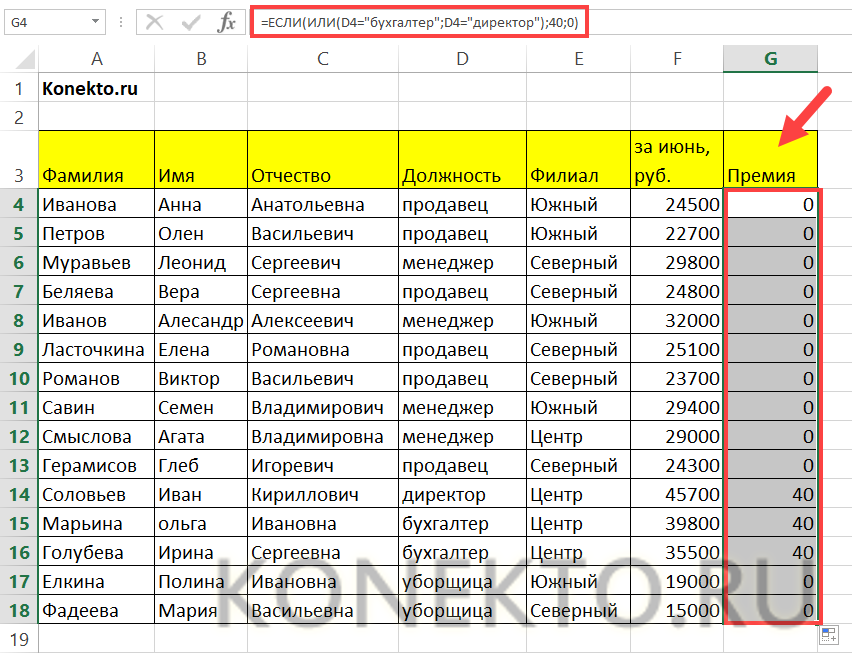
Task: Select the salary cell showing 45700
Action: pos(677,494)
